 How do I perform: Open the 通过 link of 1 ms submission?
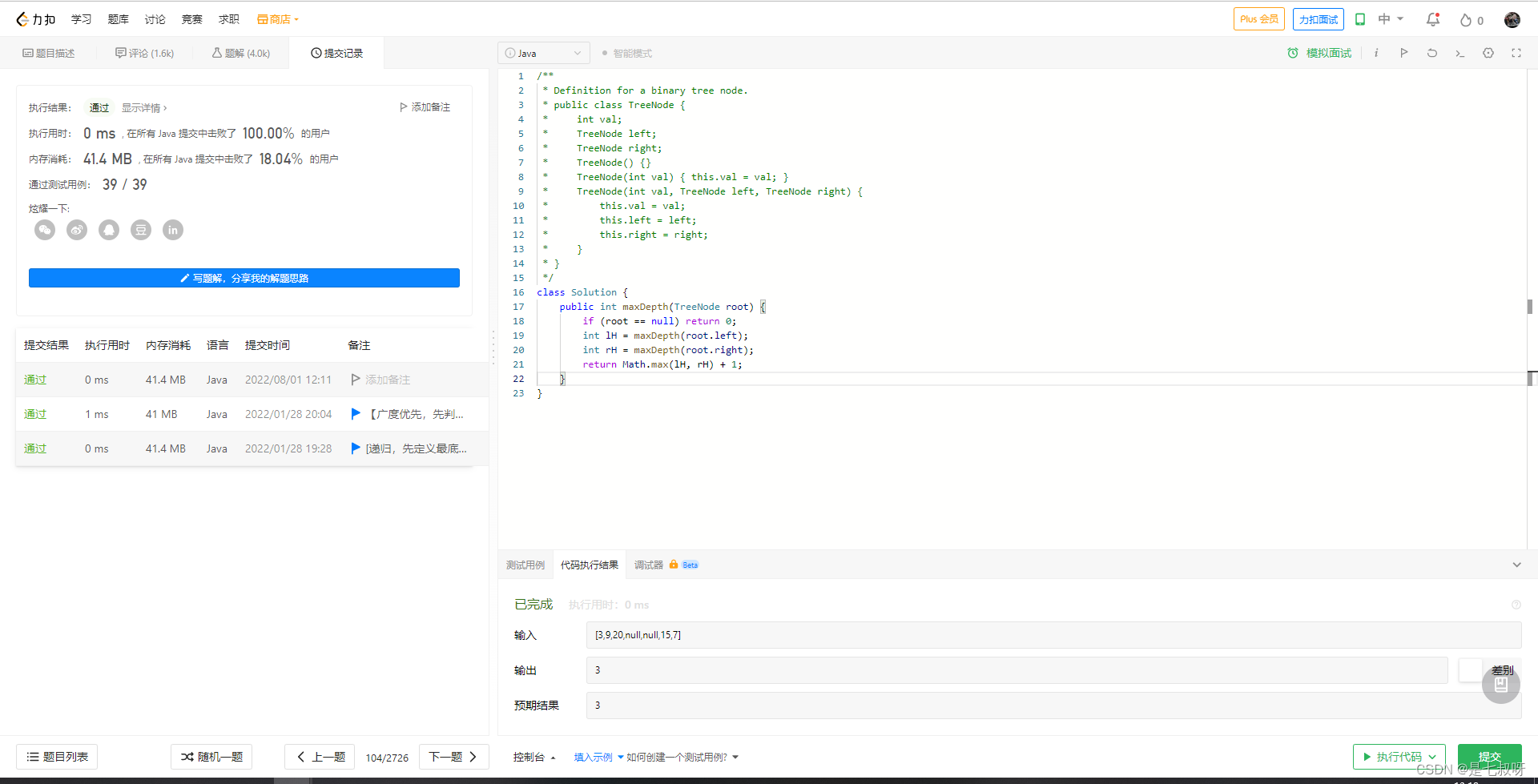coord(35,414)
